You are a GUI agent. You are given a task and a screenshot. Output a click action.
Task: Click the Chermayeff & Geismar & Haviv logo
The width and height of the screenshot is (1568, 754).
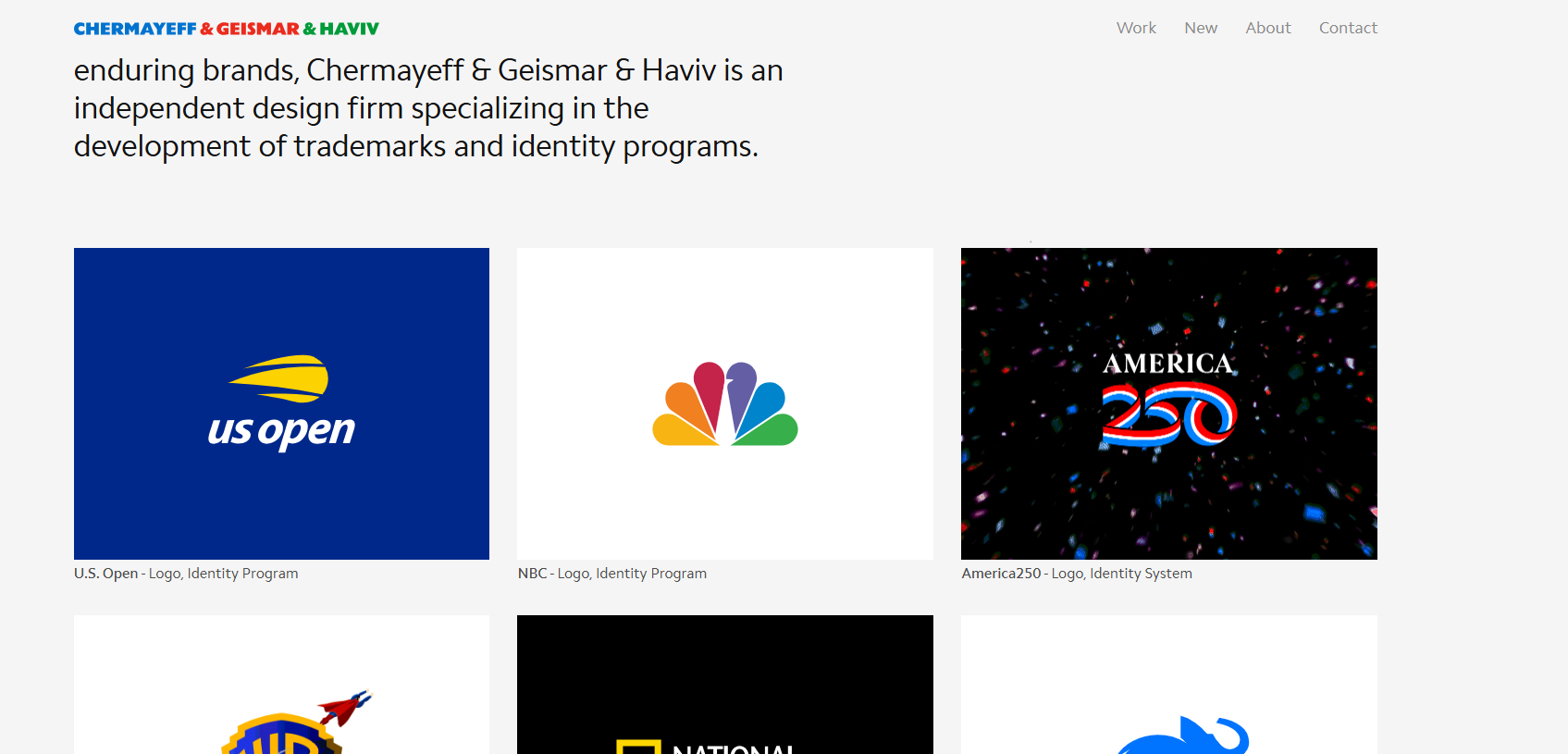coord(227,29)
